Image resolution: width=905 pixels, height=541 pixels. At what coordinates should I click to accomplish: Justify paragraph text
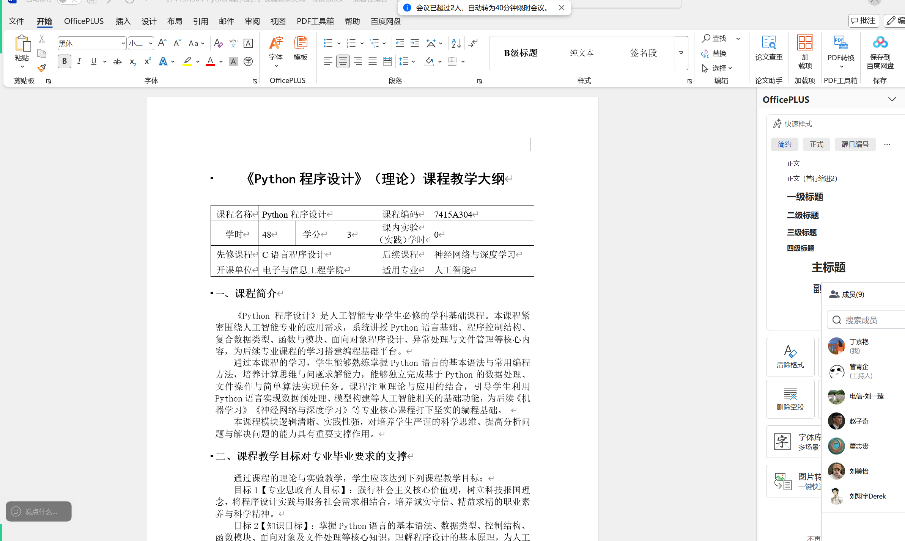(373, 61)
